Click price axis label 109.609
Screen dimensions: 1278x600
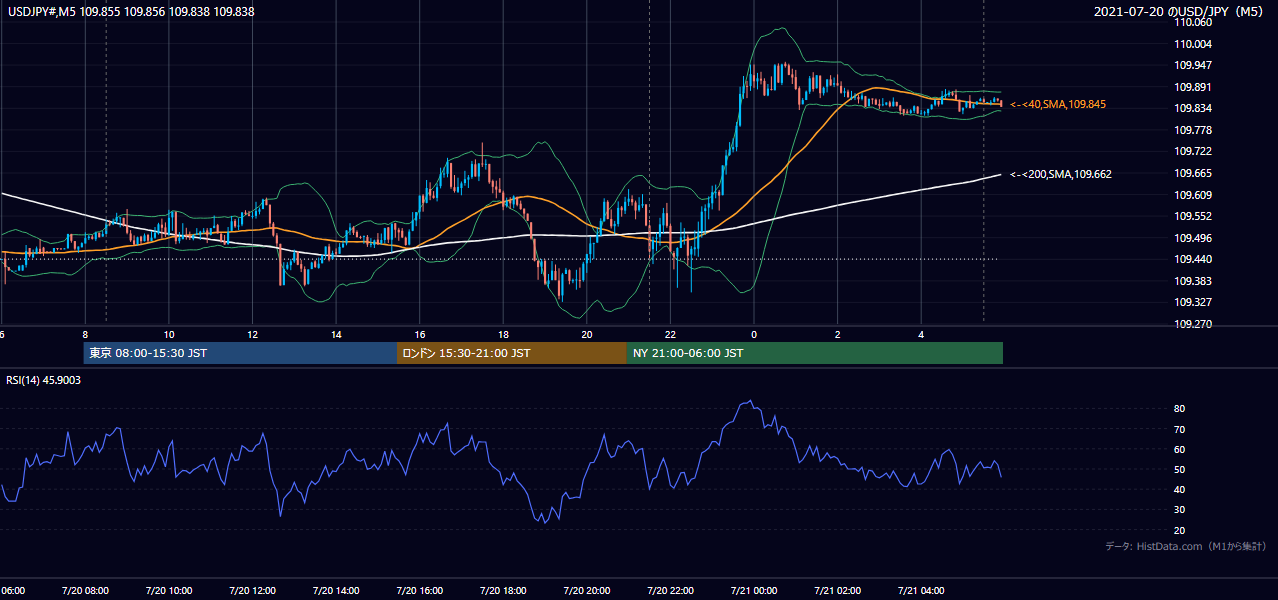1194,195
